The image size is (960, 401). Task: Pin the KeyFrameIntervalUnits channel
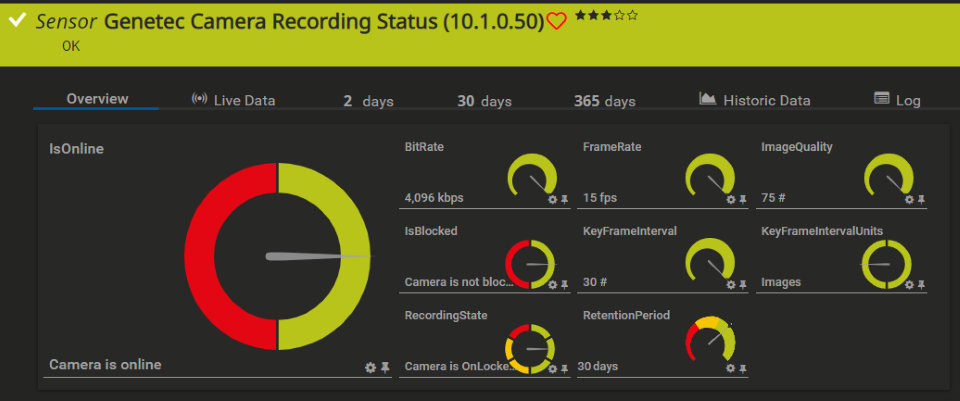pyautogui.click(x=921, y=285)
